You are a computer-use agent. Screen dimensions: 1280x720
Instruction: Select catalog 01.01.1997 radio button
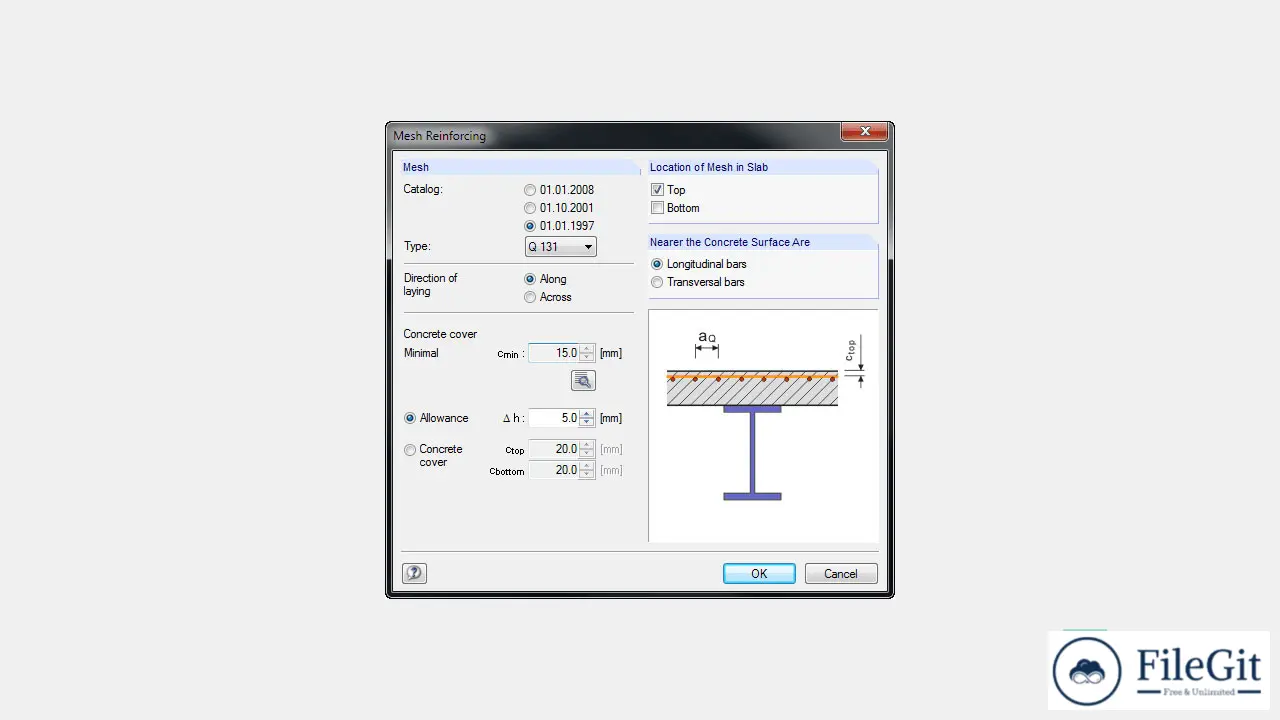(x=530, y=226)
